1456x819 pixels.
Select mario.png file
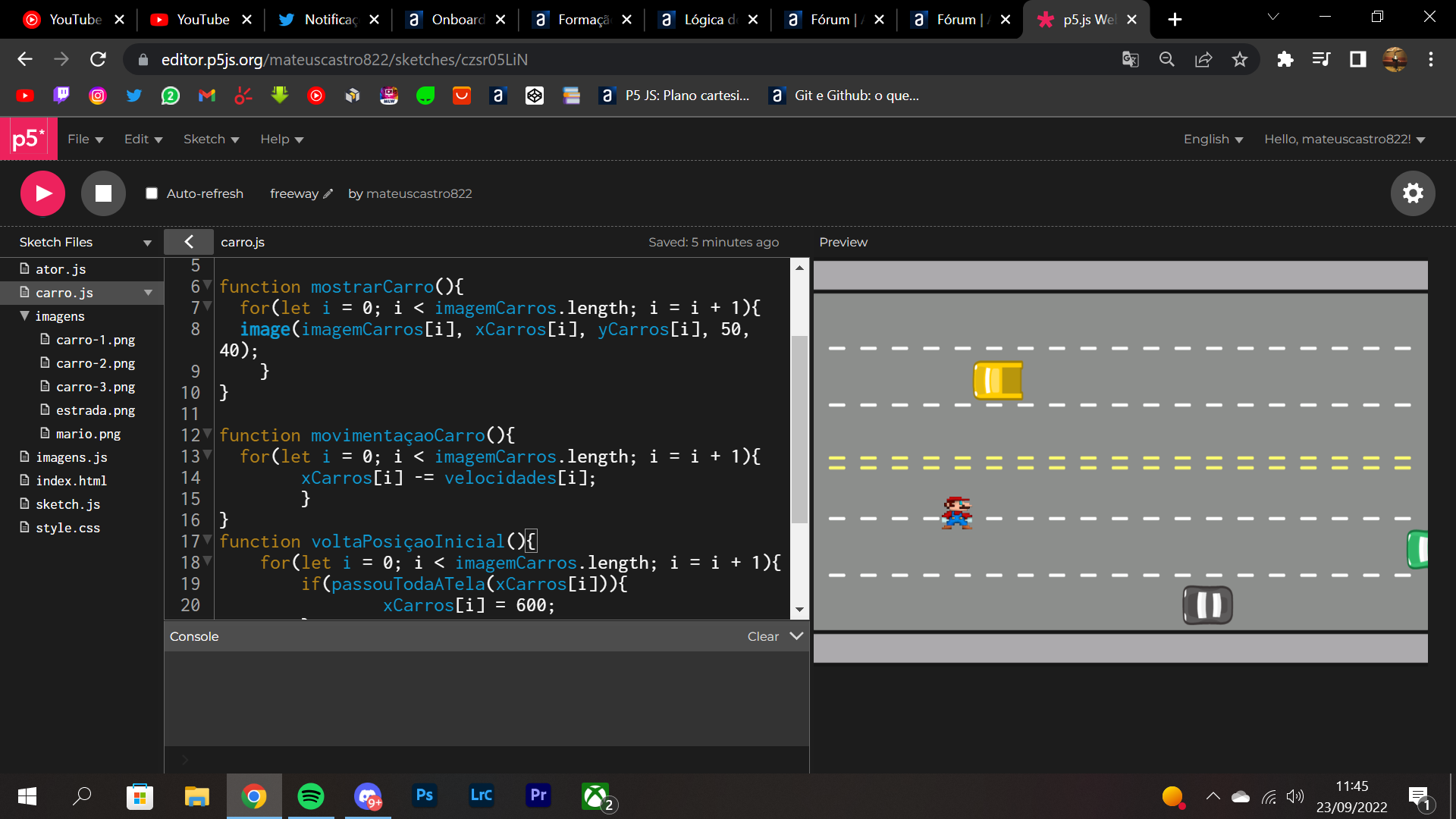tap(88, 434)
